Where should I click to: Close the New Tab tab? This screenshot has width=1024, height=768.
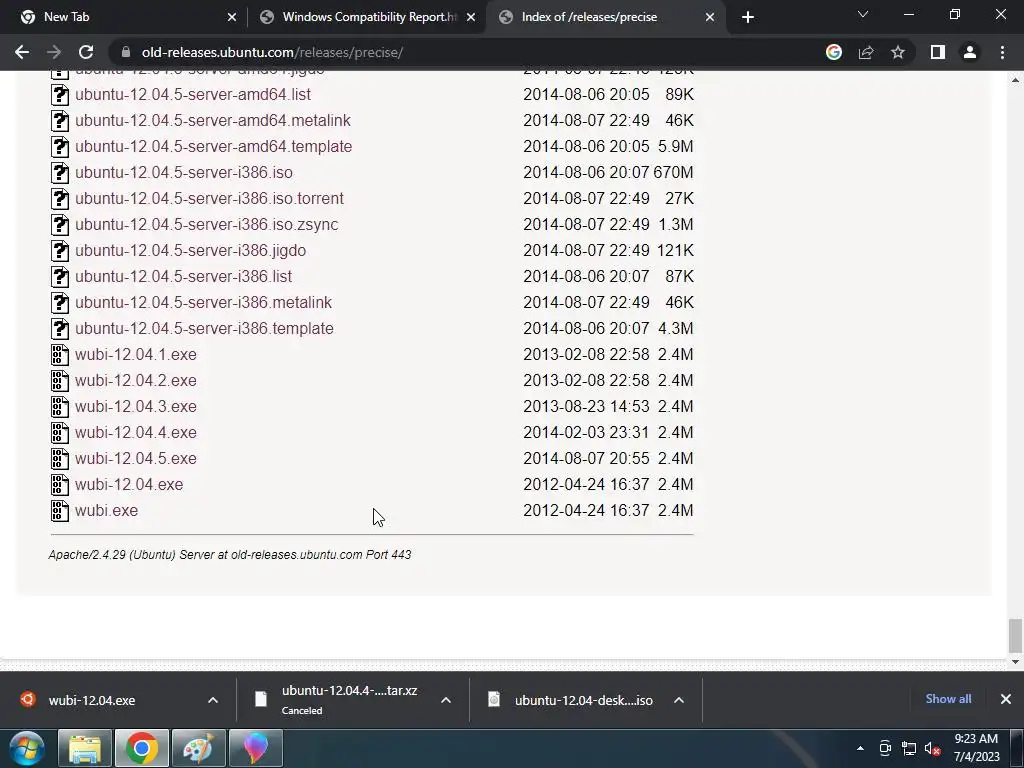pyautogui.click(x=232, y=17)
